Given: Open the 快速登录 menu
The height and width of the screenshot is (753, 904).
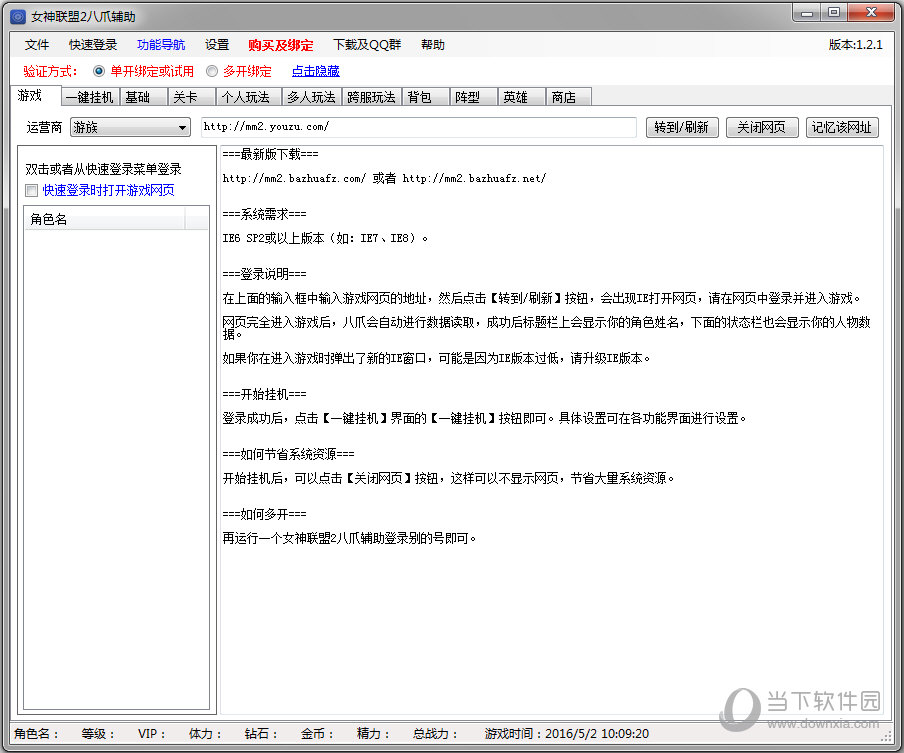Looking at the screenshot, I should [93, 45].
